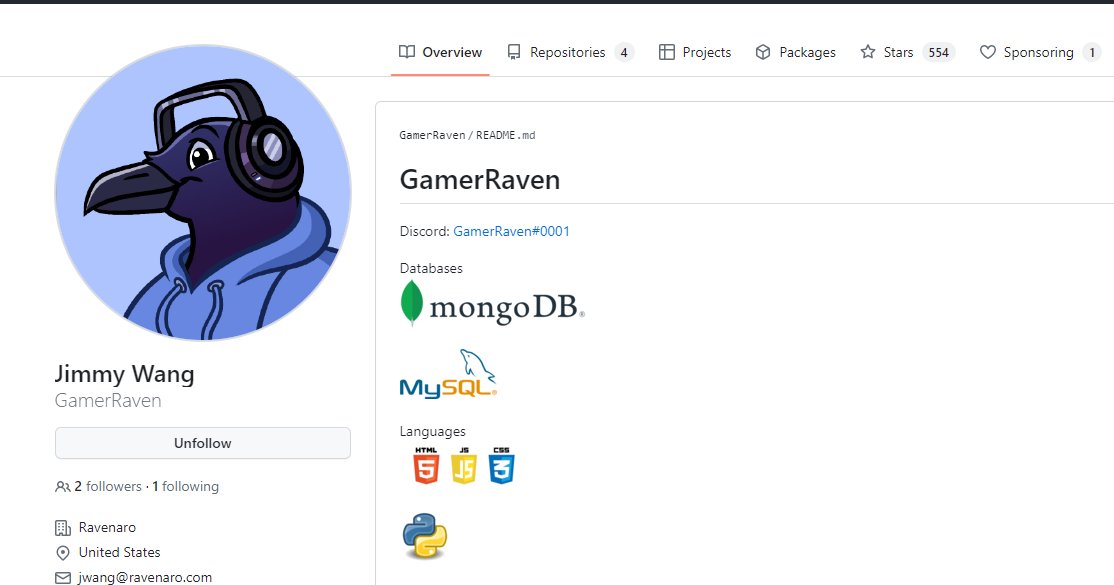The height and width of the screenshot is (585, 1114).
Task: Click the organization building icon beside Ravenaro
Action: [x=63, y=527]
